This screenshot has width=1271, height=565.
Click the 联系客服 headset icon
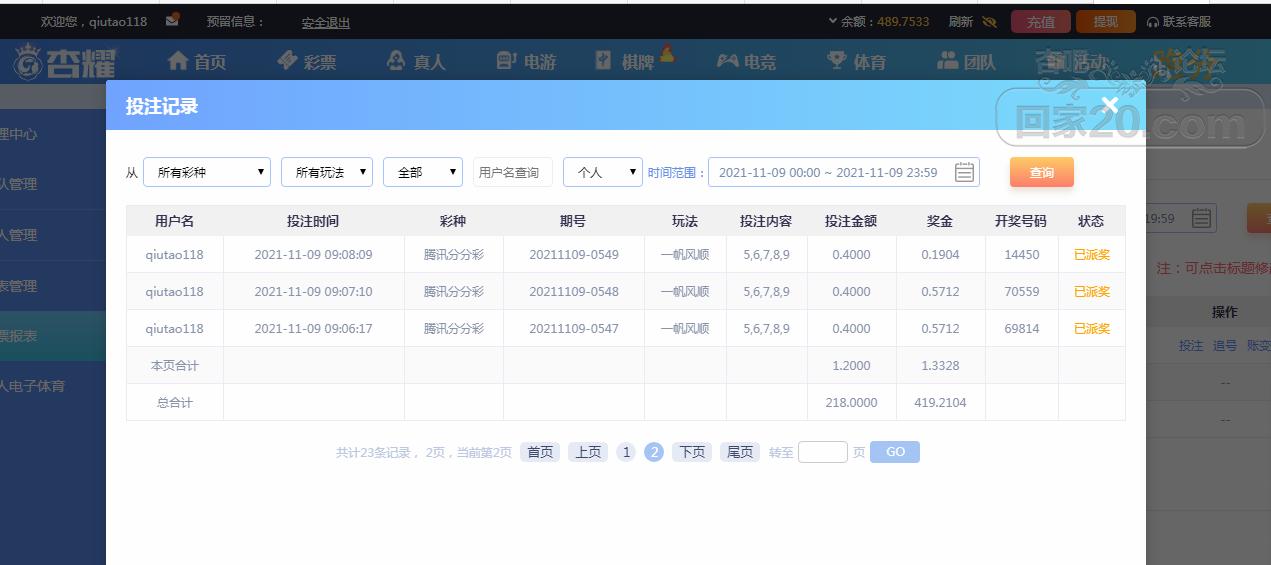(x=1152, y=22)
